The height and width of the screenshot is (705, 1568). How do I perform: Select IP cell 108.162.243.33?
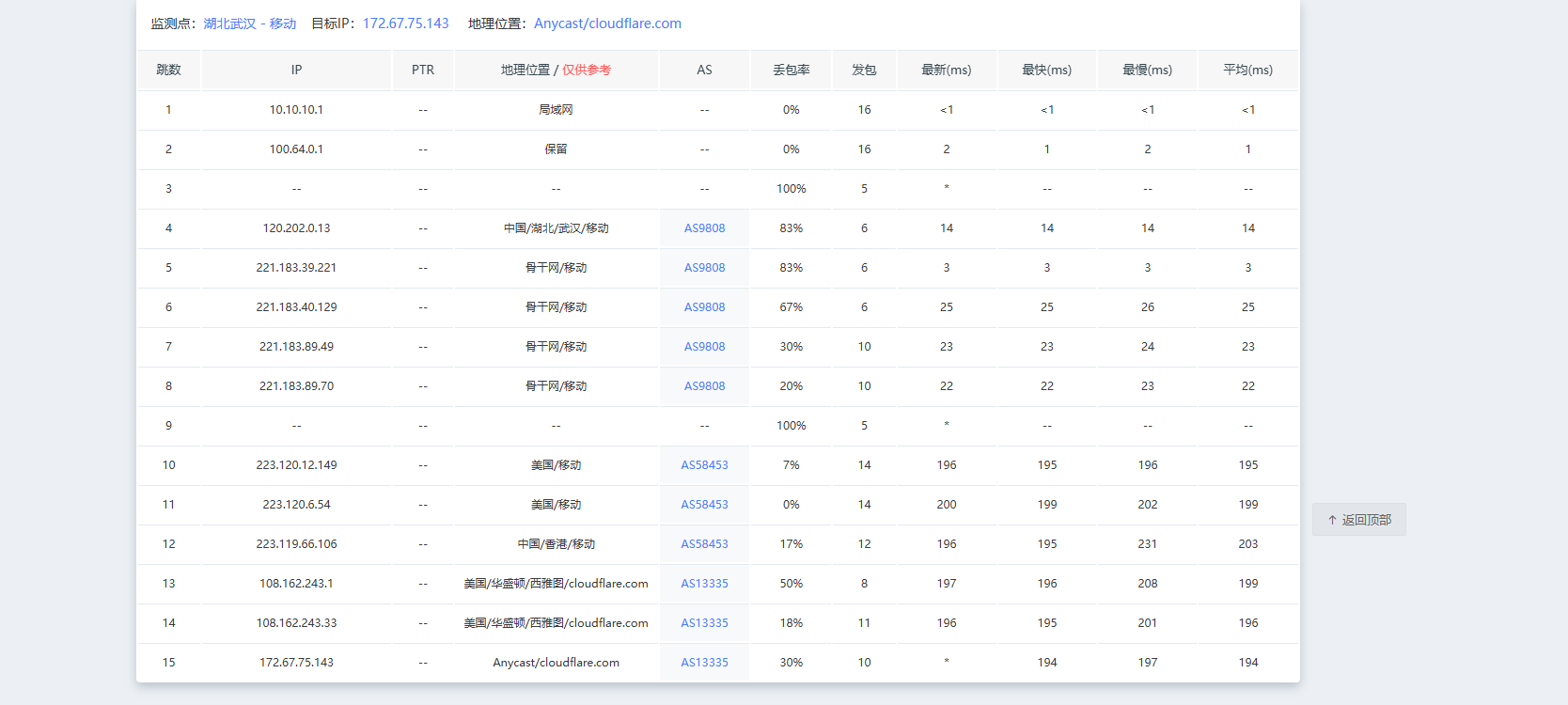click(297, 623)
